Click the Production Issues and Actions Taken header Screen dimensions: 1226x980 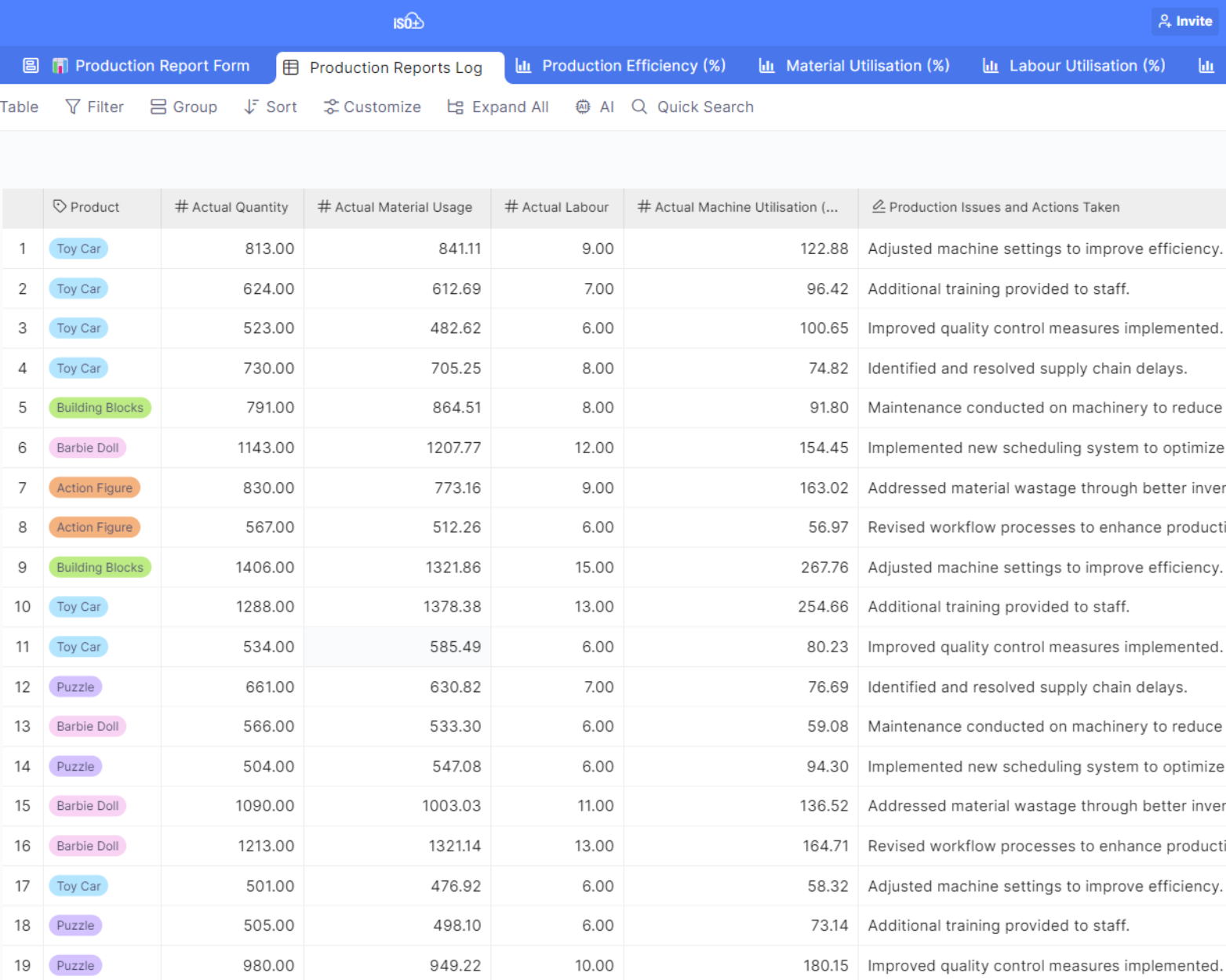1042,207
